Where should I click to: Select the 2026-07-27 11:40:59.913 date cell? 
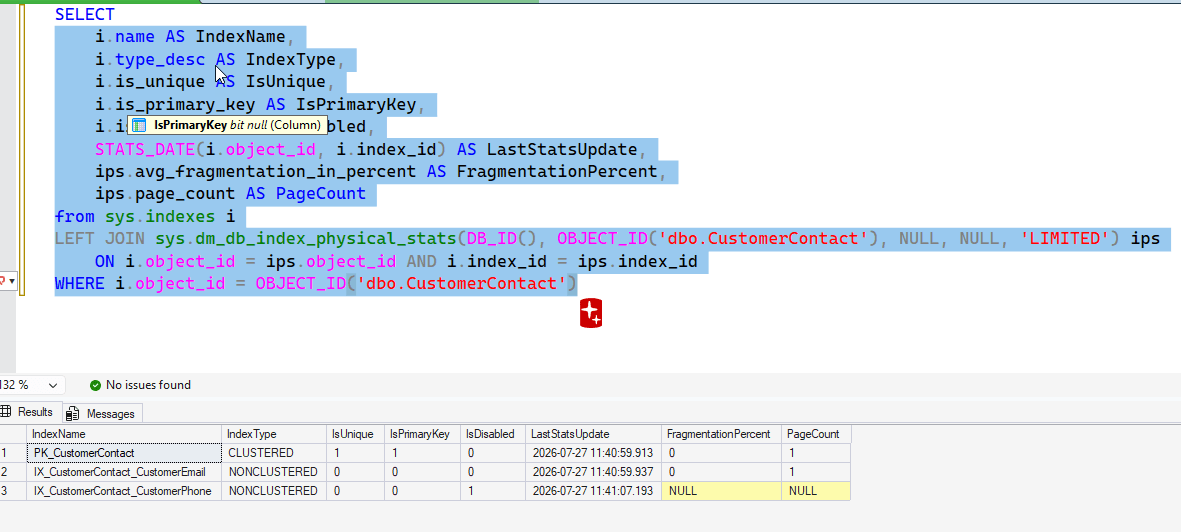(x=593, y=453)
